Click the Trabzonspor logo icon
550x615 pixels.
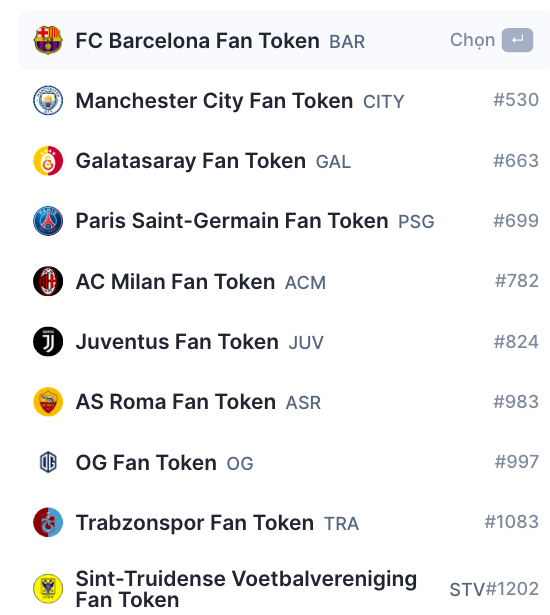48,522
